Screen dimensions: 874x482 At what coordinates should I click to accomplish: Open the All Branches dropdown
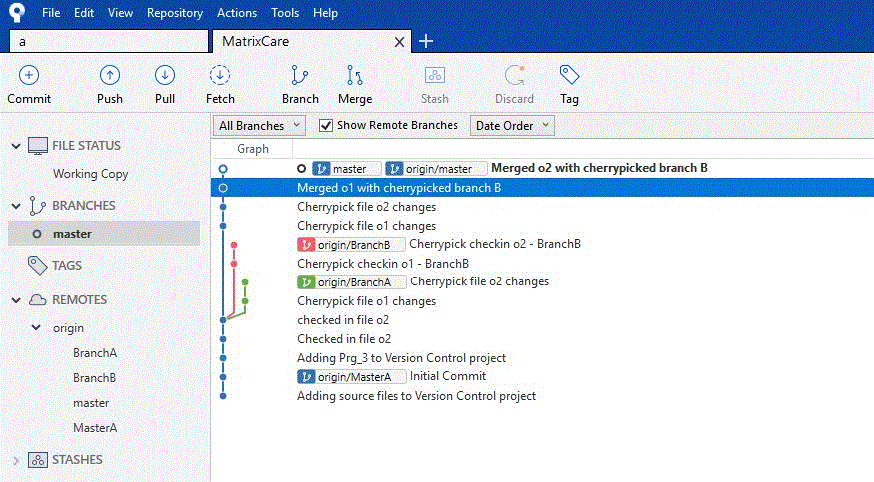(259, 125)
